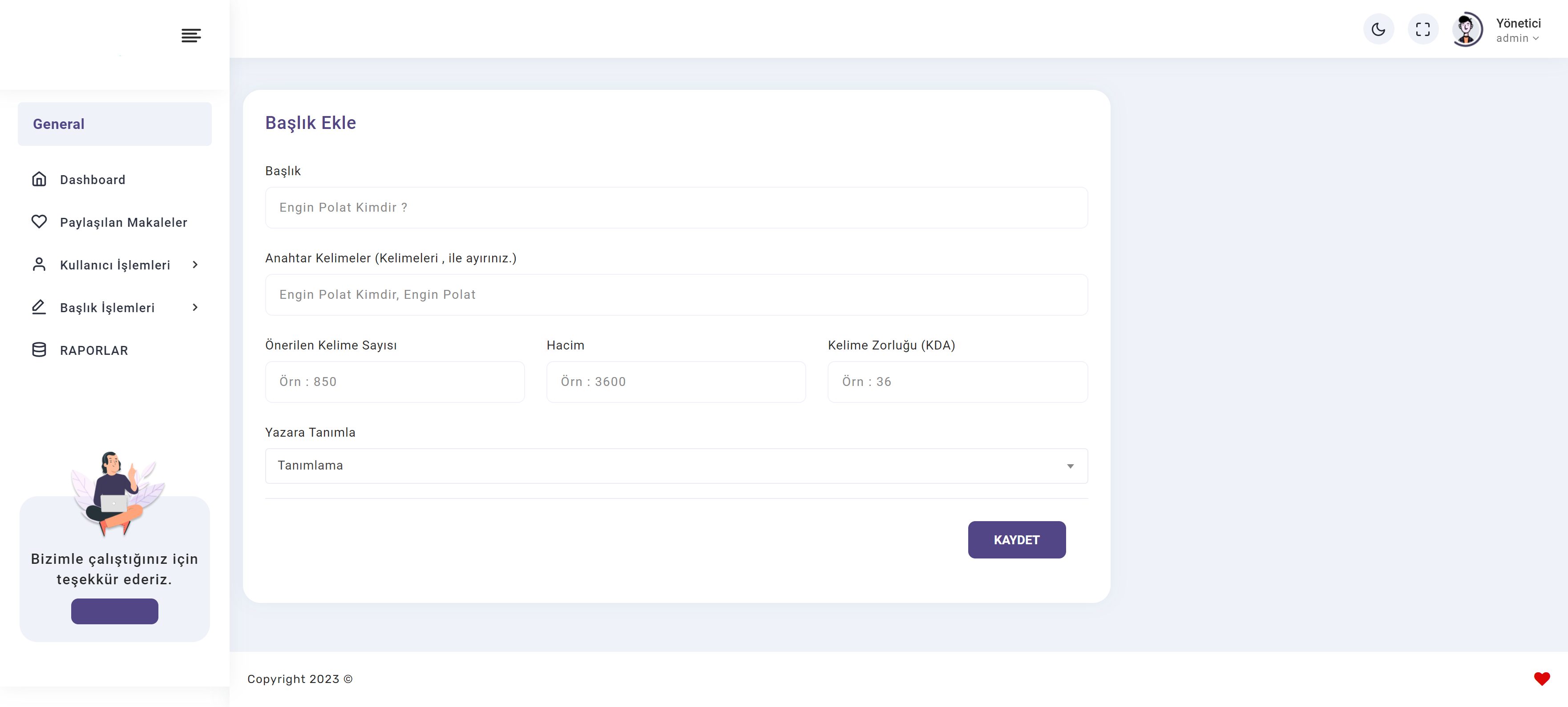The height and width of the screenshot is (707, 1568).
Task: Toggle dark mode with moon icon
Action: [1378, 28]
